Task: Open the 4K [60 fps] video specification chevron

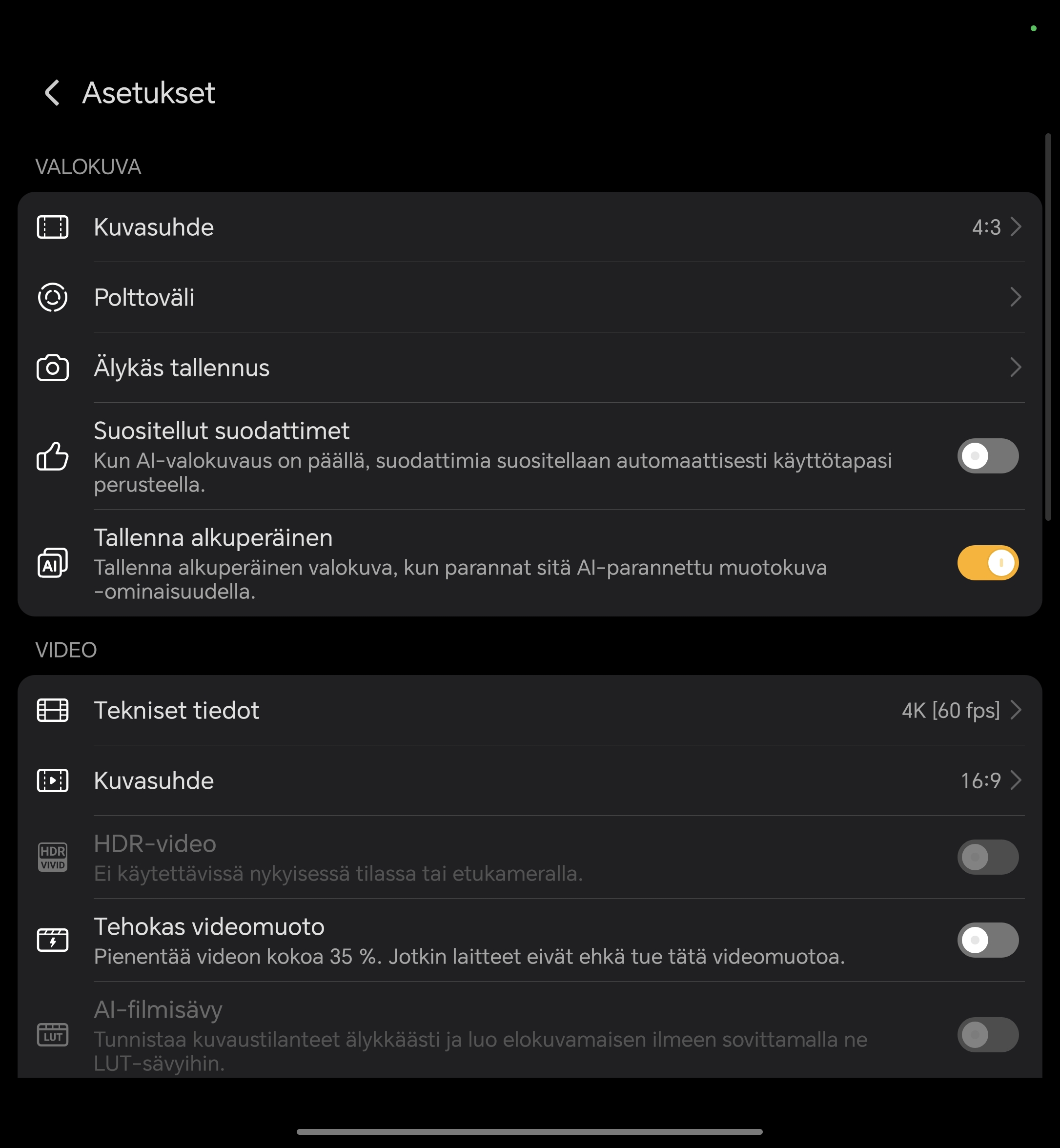Action: [1016, 710]
